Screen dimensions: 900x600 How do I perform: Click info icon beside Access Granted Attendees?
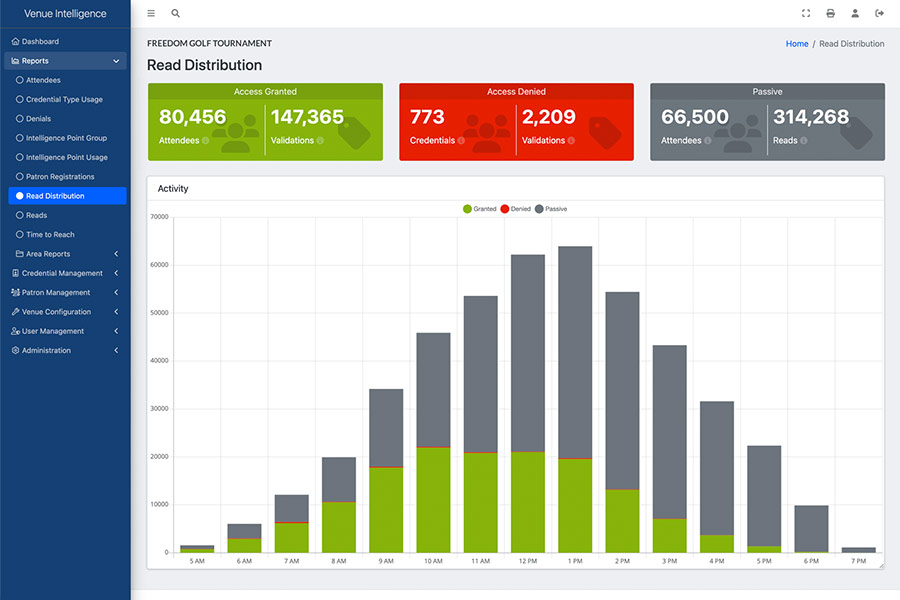(x=205, y=141)
